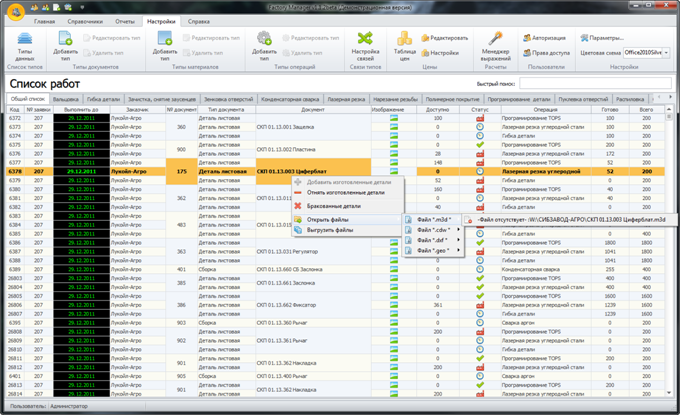
Task: Expand the Файл *.dxf submenu arrow
Action: (x=458, y=240)
